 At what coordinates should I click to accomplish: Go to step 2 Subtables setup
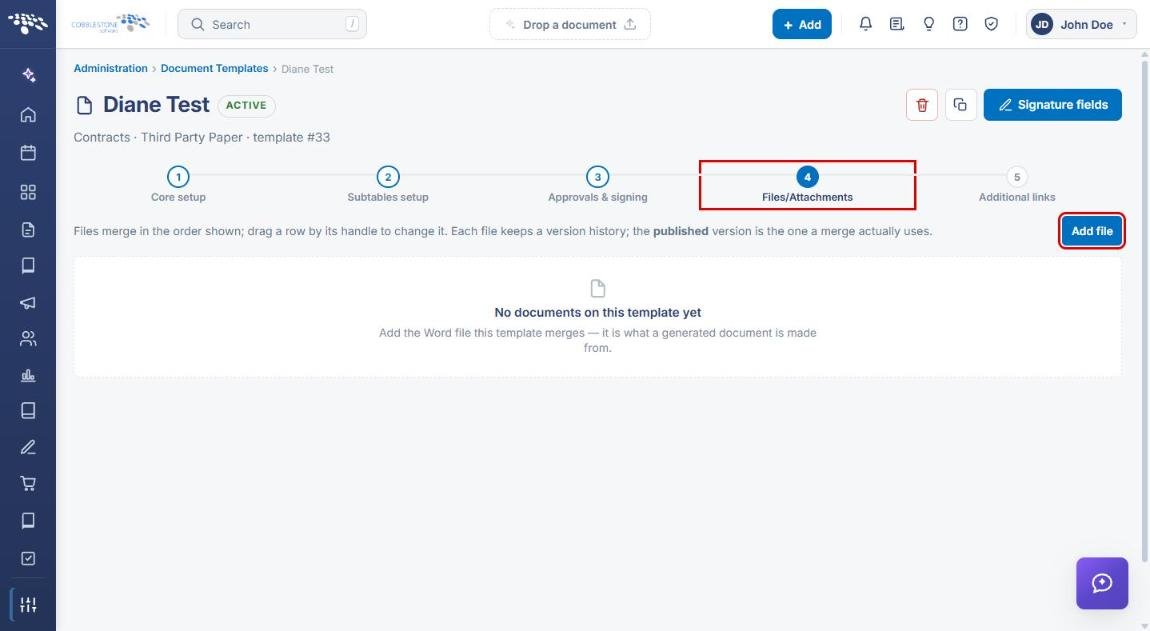coord(388,186)
